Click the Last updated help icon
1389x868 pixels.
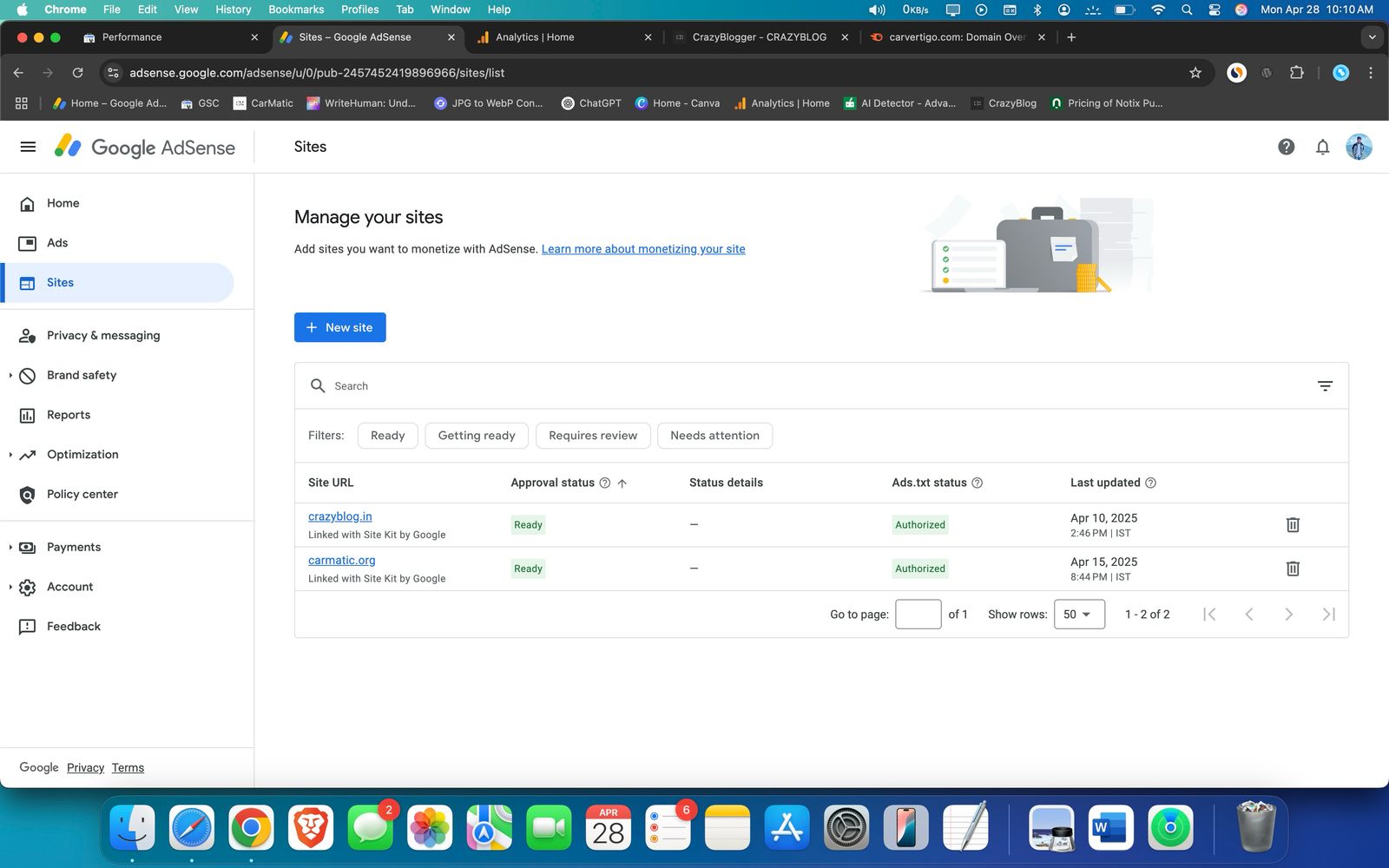pyautogui.click(x=1150, y=483)
